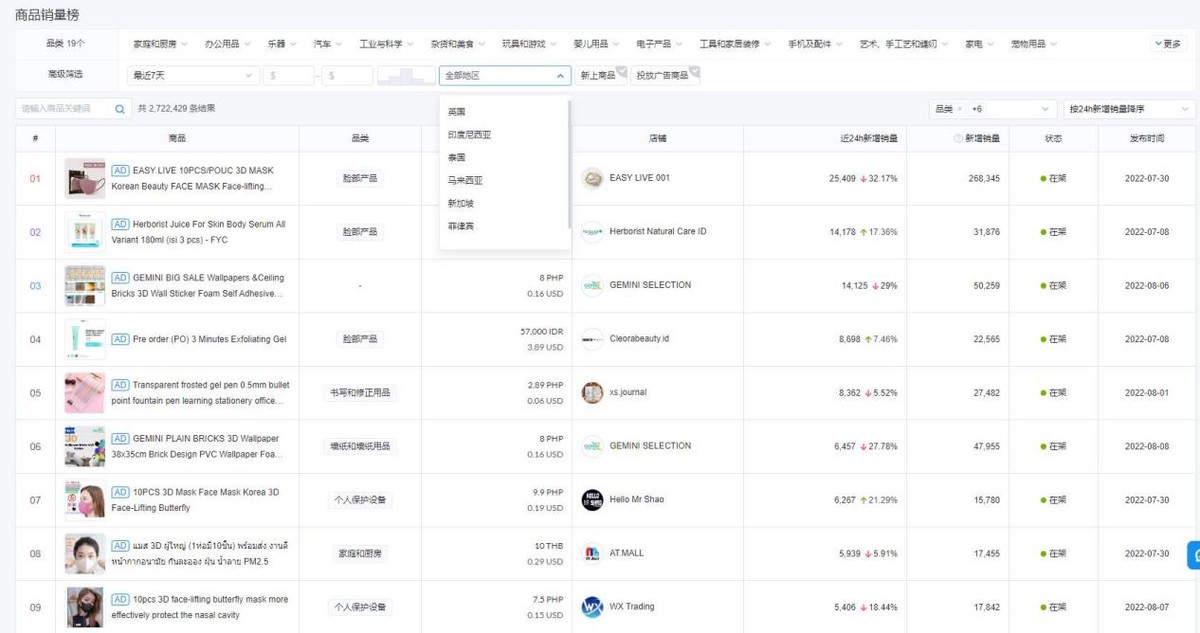Screen dimensions: 1200x633
Task: Click the blue floating widget on right edge
Action: pos(1193,553)
